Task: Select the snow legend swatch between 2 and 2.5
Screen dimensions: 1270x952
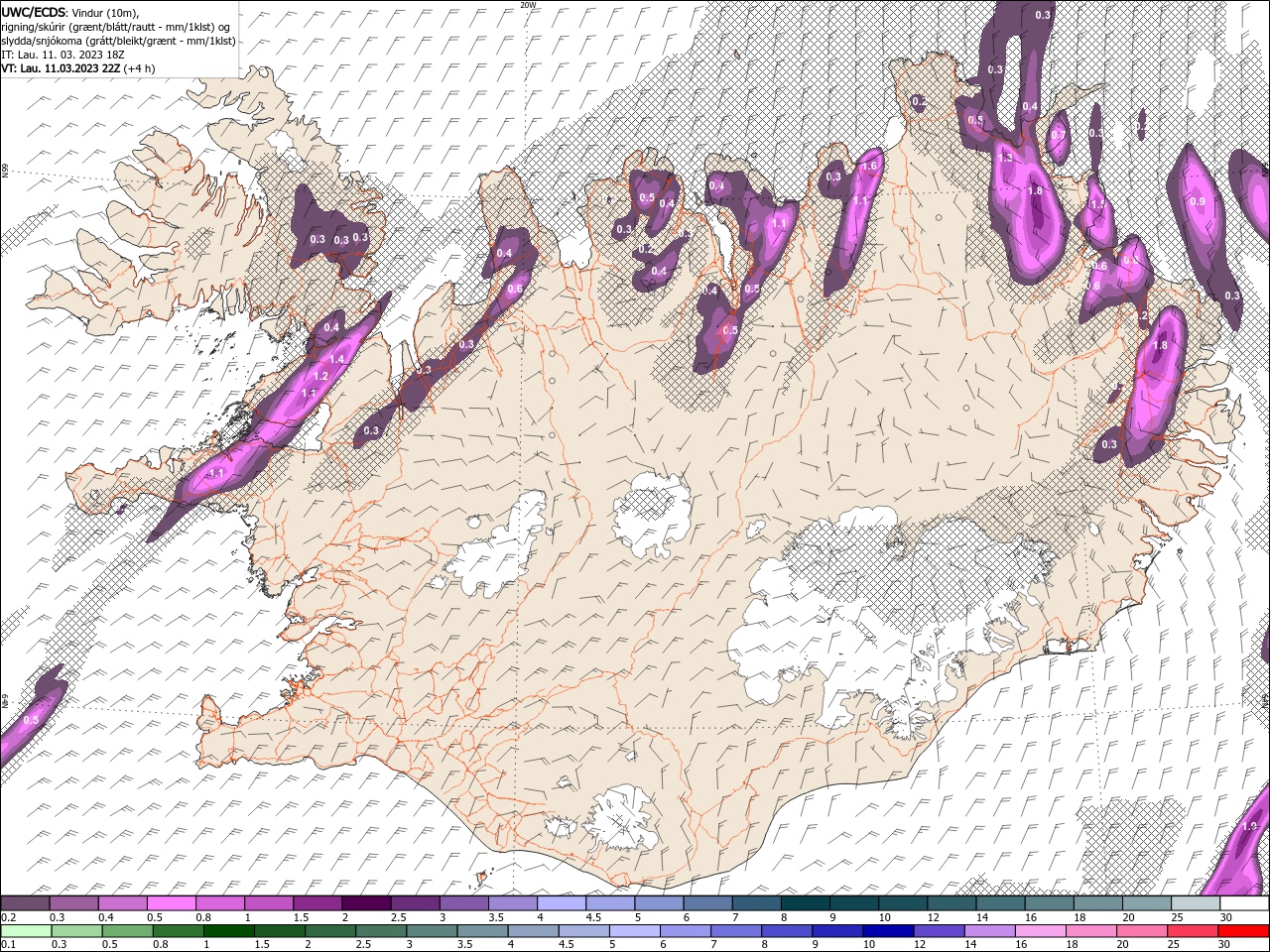Action: click(366, 903)
